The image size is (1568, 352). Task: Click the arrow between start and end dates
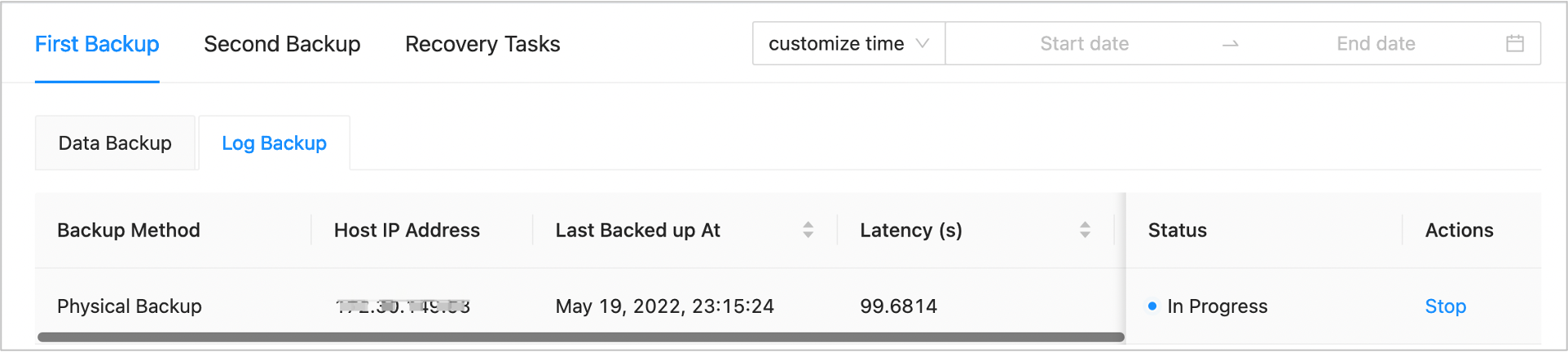1231,44
